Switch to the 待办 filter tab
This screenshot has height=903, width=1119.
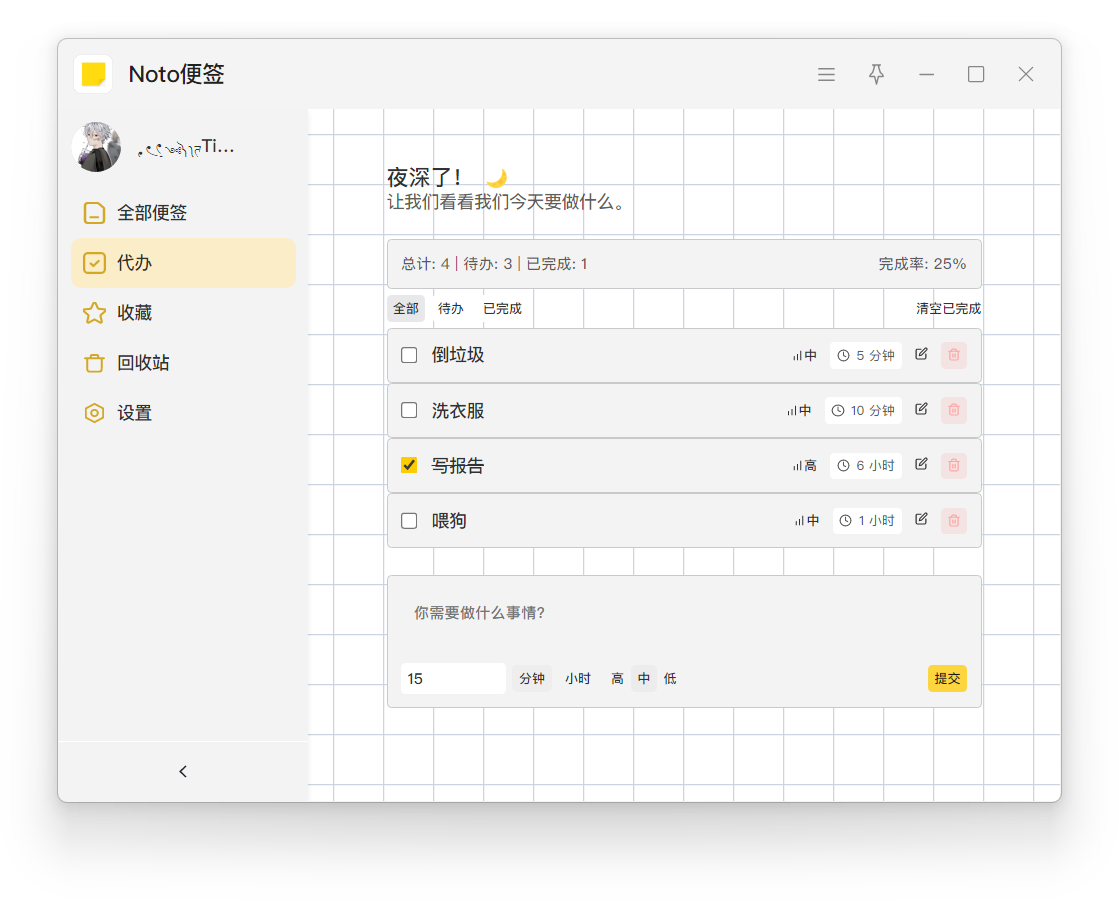[451, 309]
